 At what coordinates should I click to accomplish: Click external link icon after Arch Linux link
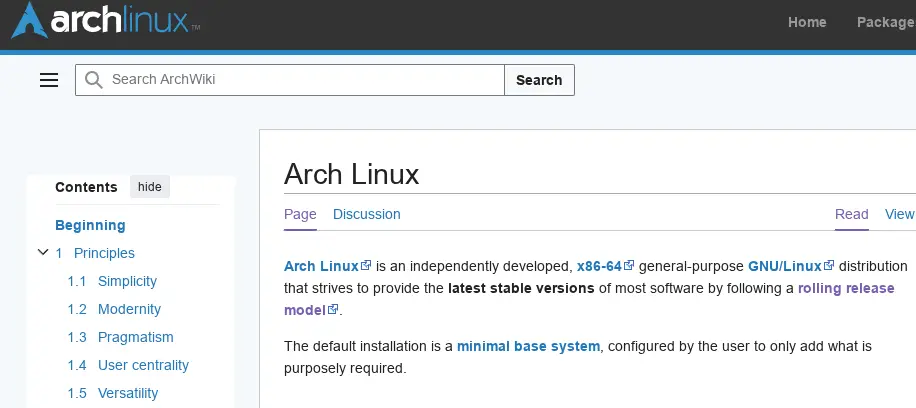tap(366, 265)
